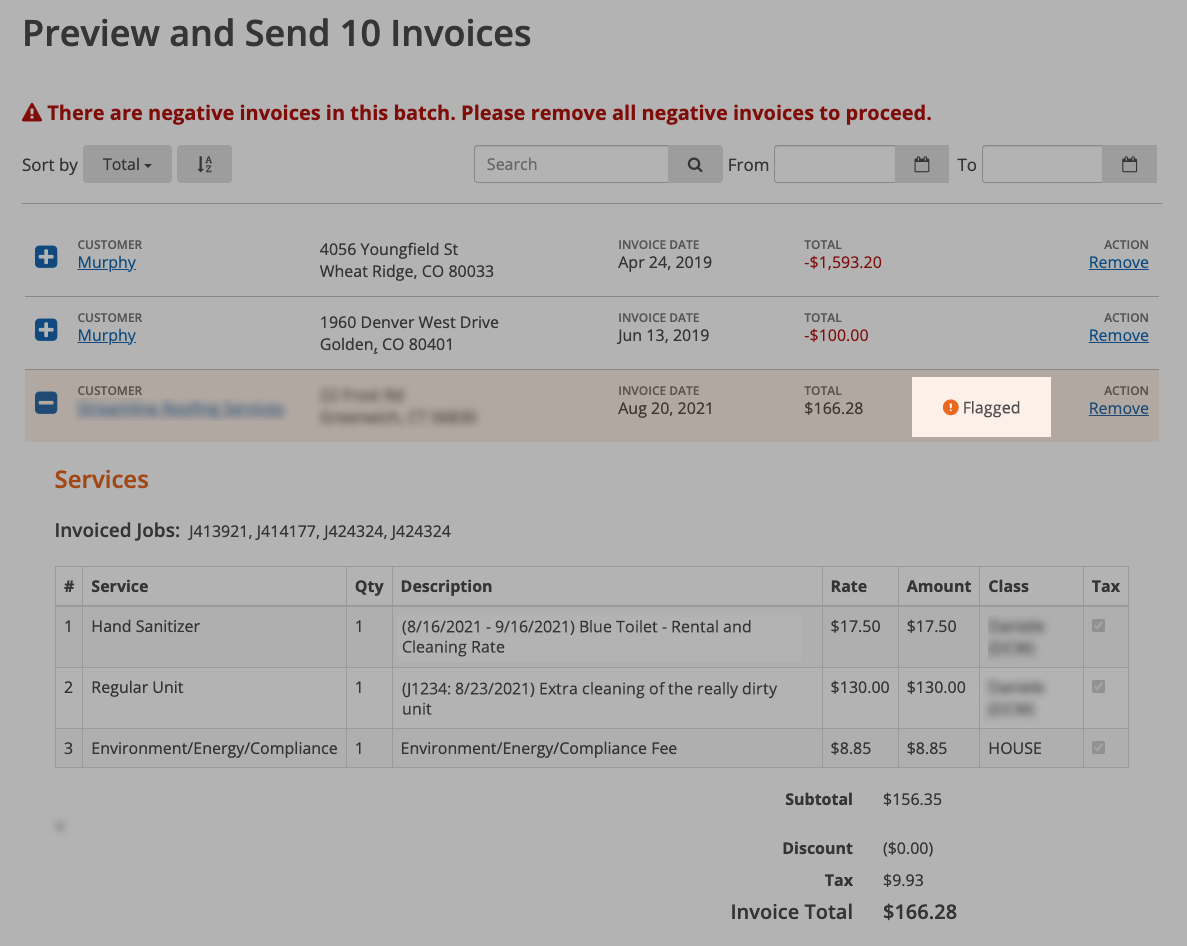Open the To date calendar picker

click(1129, 164)
